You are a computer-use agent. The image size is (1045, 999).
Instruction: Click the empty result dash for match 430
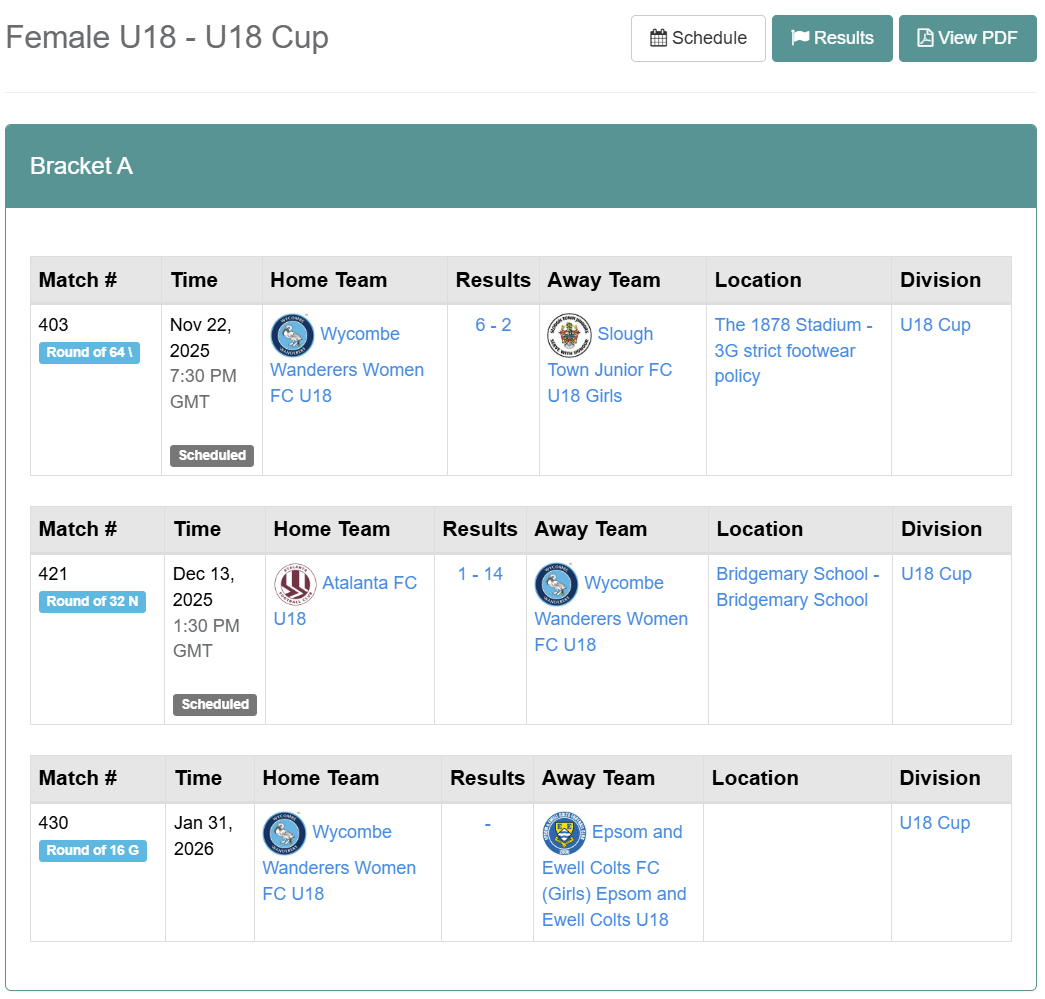coord(487,823)
